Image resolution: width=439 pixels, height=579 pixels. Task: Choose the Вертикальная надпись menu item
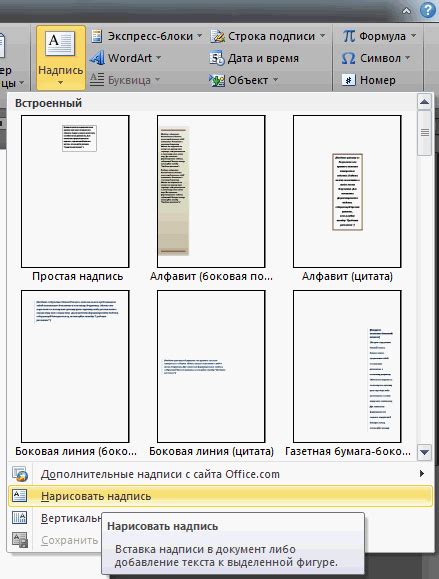pyautogui.click(x=55, y=518)
